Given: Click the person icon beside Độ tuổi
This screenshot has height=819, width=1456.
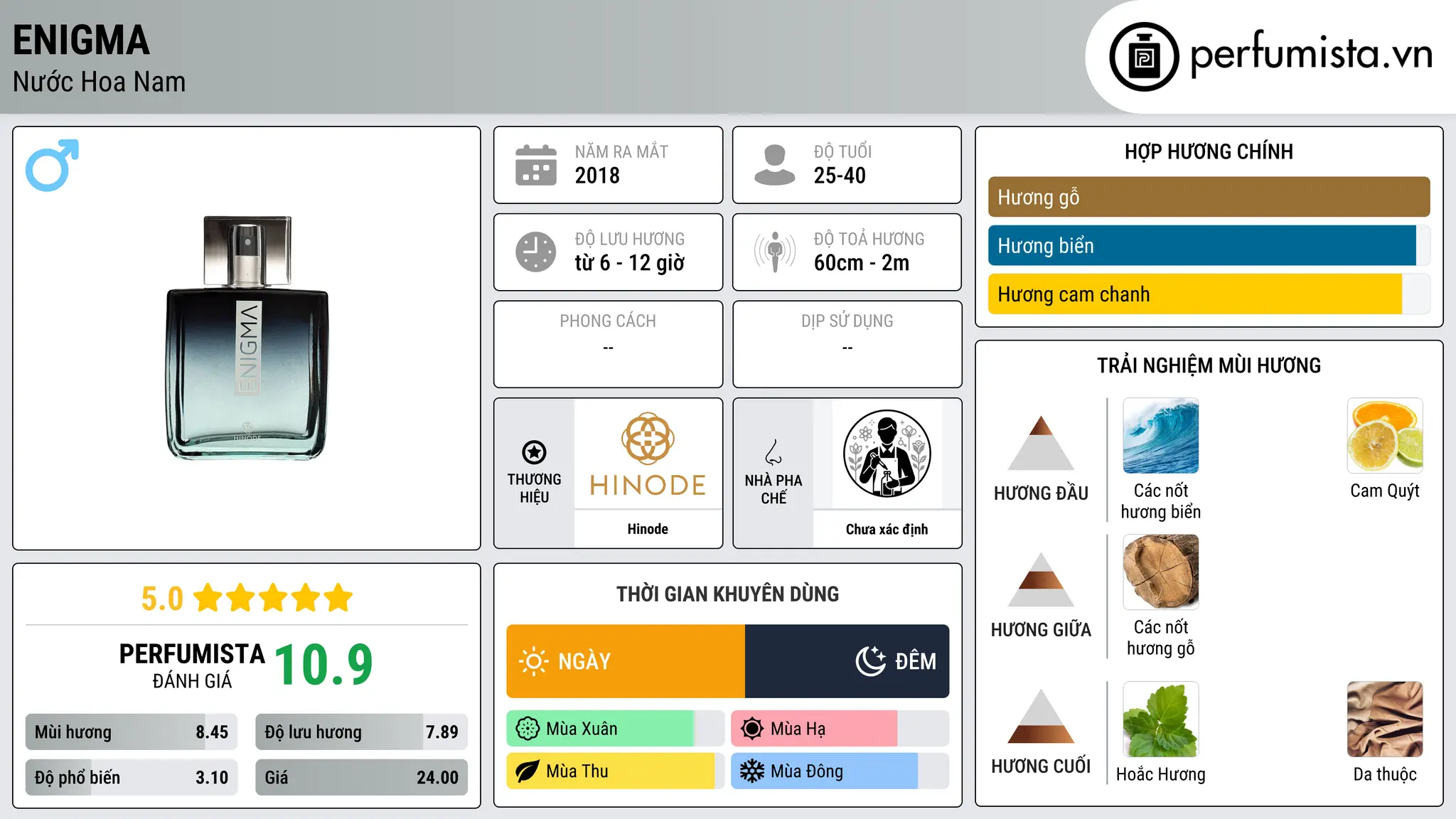Looking at the screenshot, I should click(774, 165).
